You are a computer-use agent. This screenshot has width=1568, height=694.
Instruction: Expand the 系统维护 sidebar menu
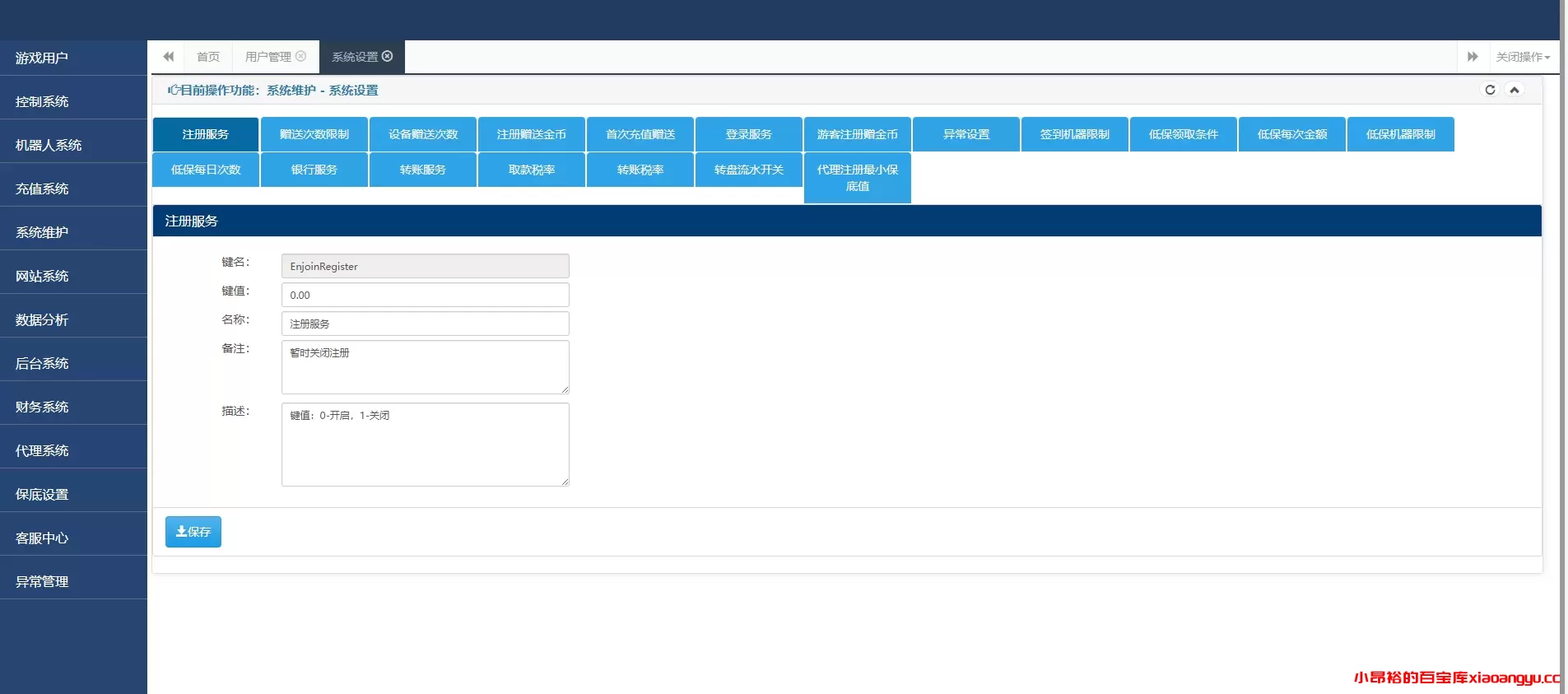click(42, 232)
